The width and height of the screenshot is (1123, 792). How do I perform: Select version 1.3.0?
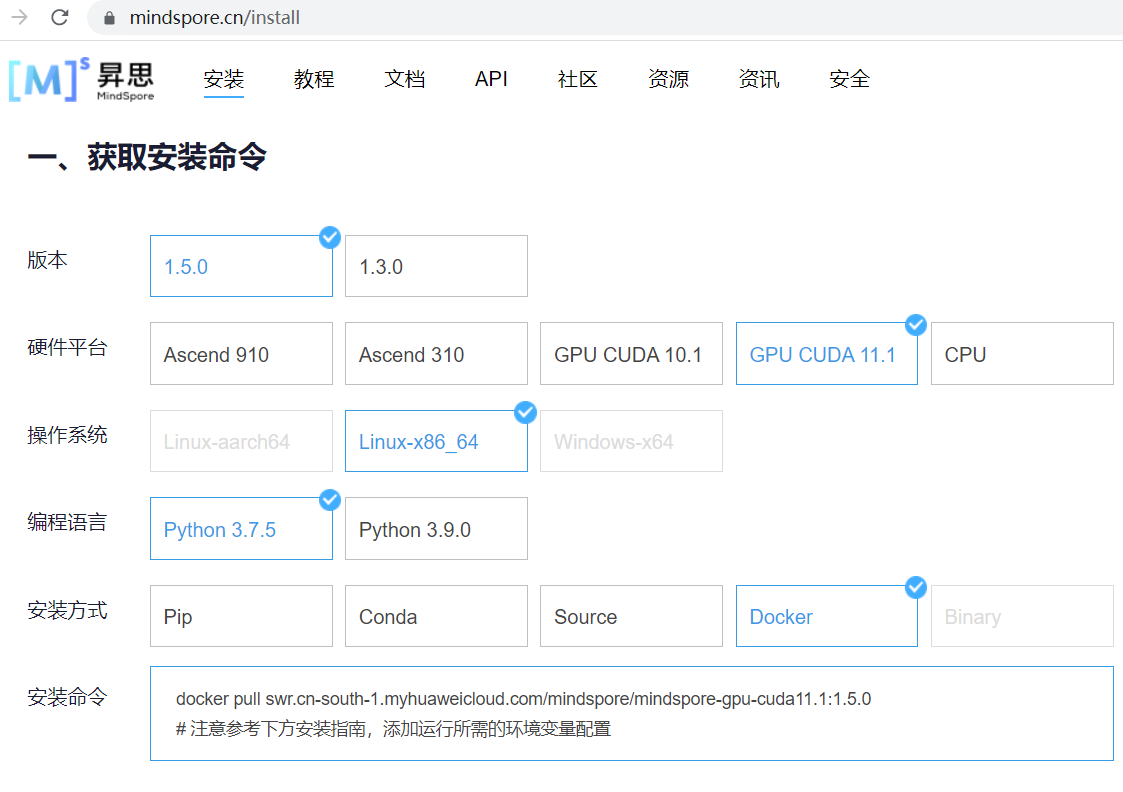(x=436, y=266)
